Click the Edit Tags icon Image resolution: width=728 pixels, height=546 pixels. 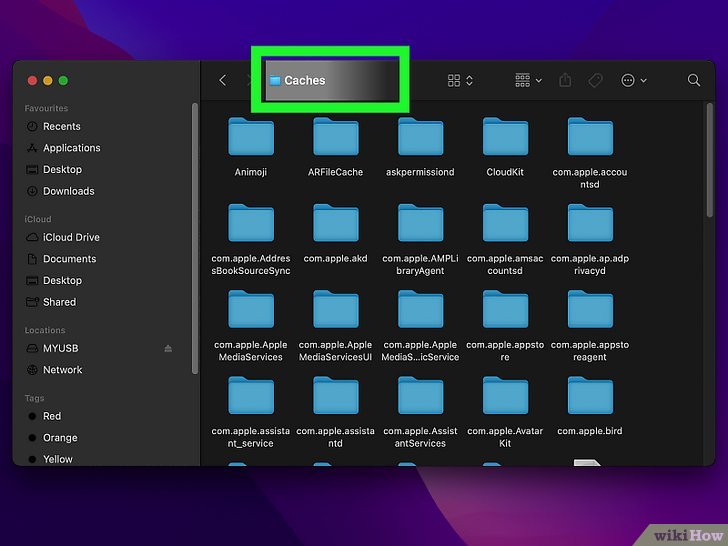[595, 80]
